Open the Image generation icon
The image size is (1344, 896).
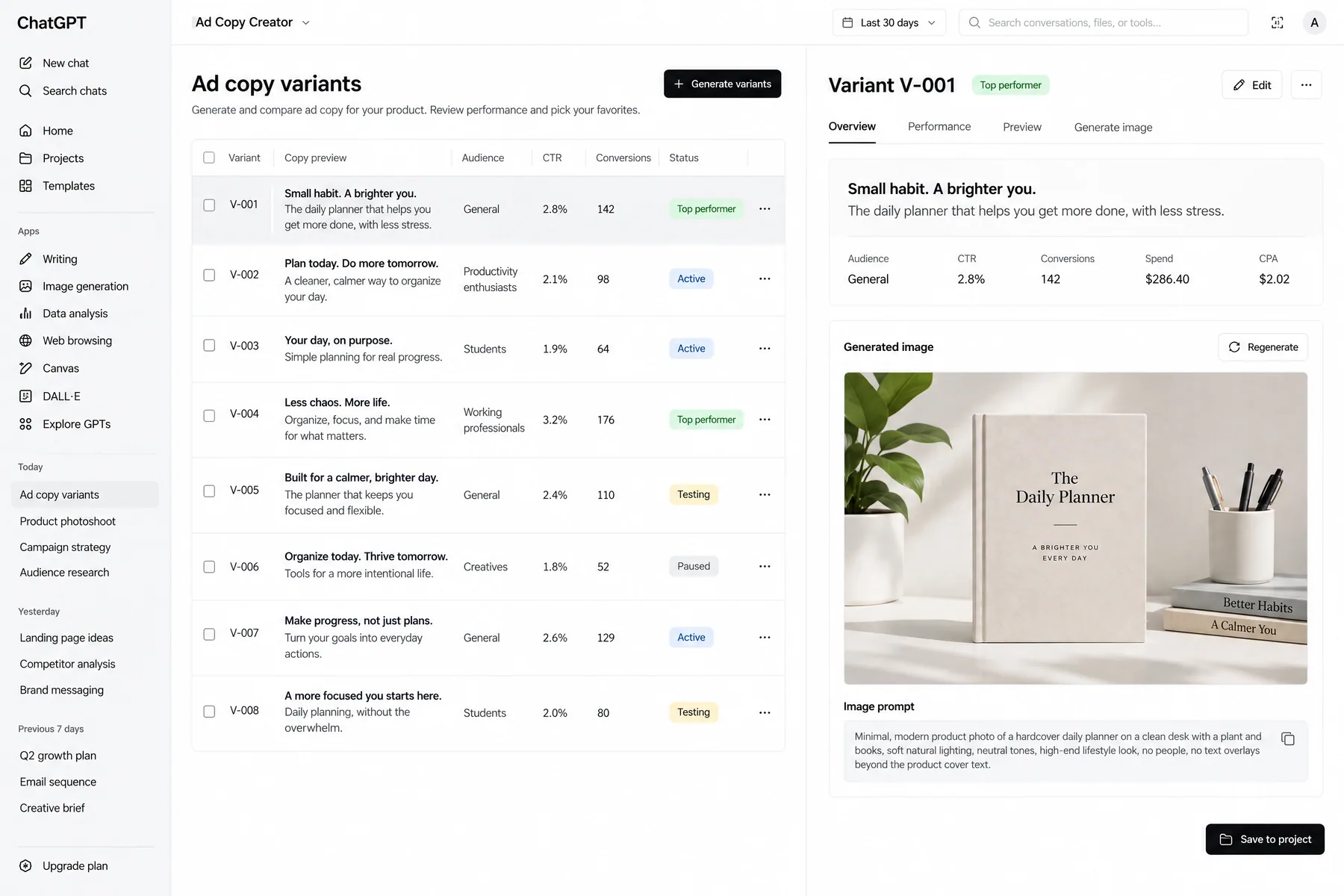25,286
